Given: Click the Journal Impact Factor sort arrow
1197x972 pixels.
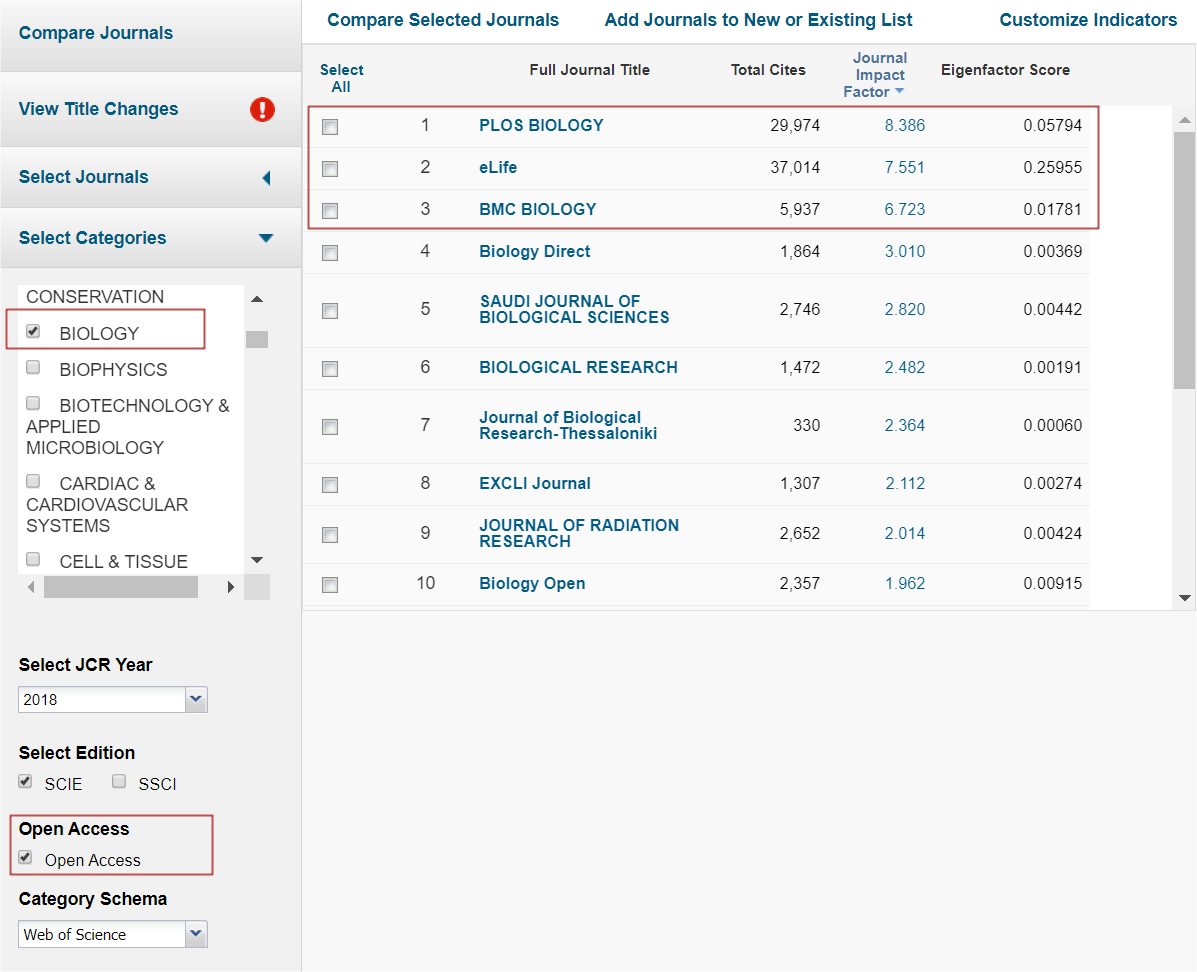Looking at the screenshot, I should 899,92.
